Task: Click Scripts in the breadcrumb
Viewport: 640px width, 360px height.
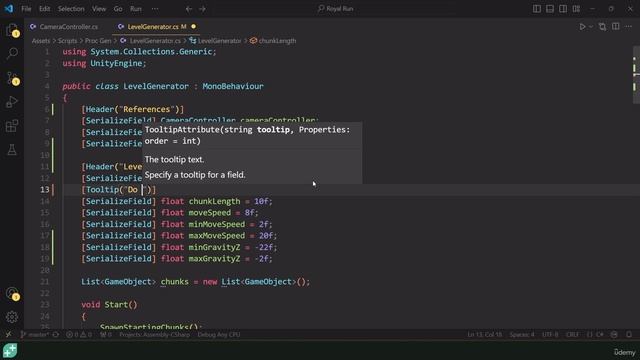Action: [x=67, y=41]
